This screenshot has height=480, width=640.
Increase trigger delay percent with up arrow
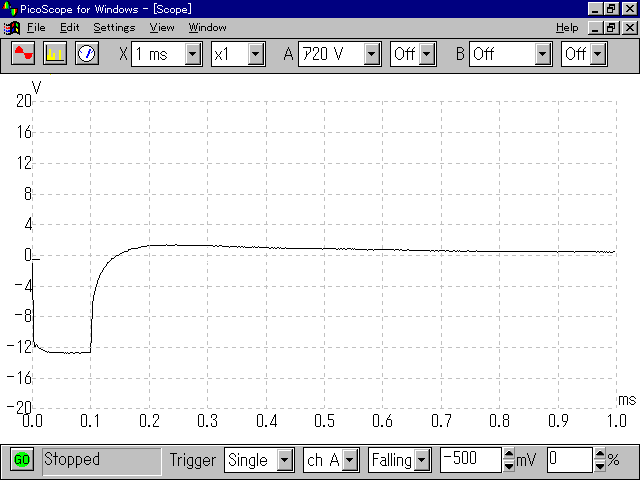point(600,453)
